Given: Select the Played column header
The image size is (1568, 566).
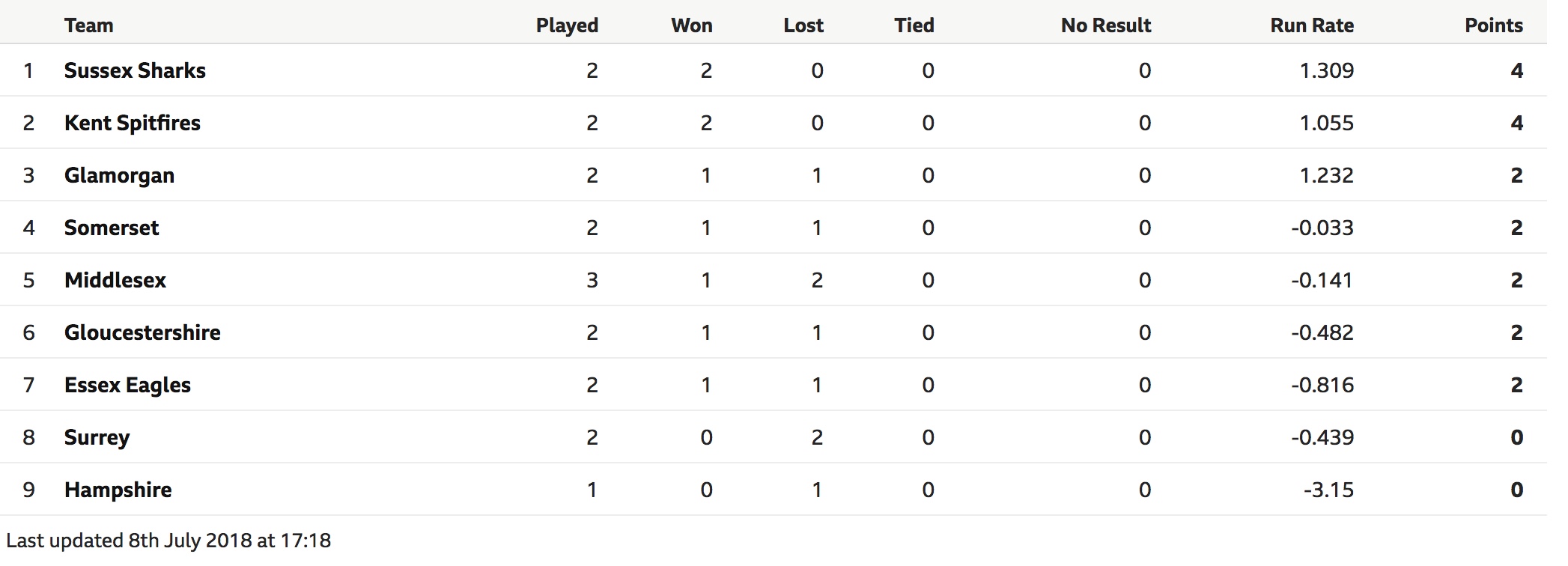Looking at the screenshot, I should (567, 25).
